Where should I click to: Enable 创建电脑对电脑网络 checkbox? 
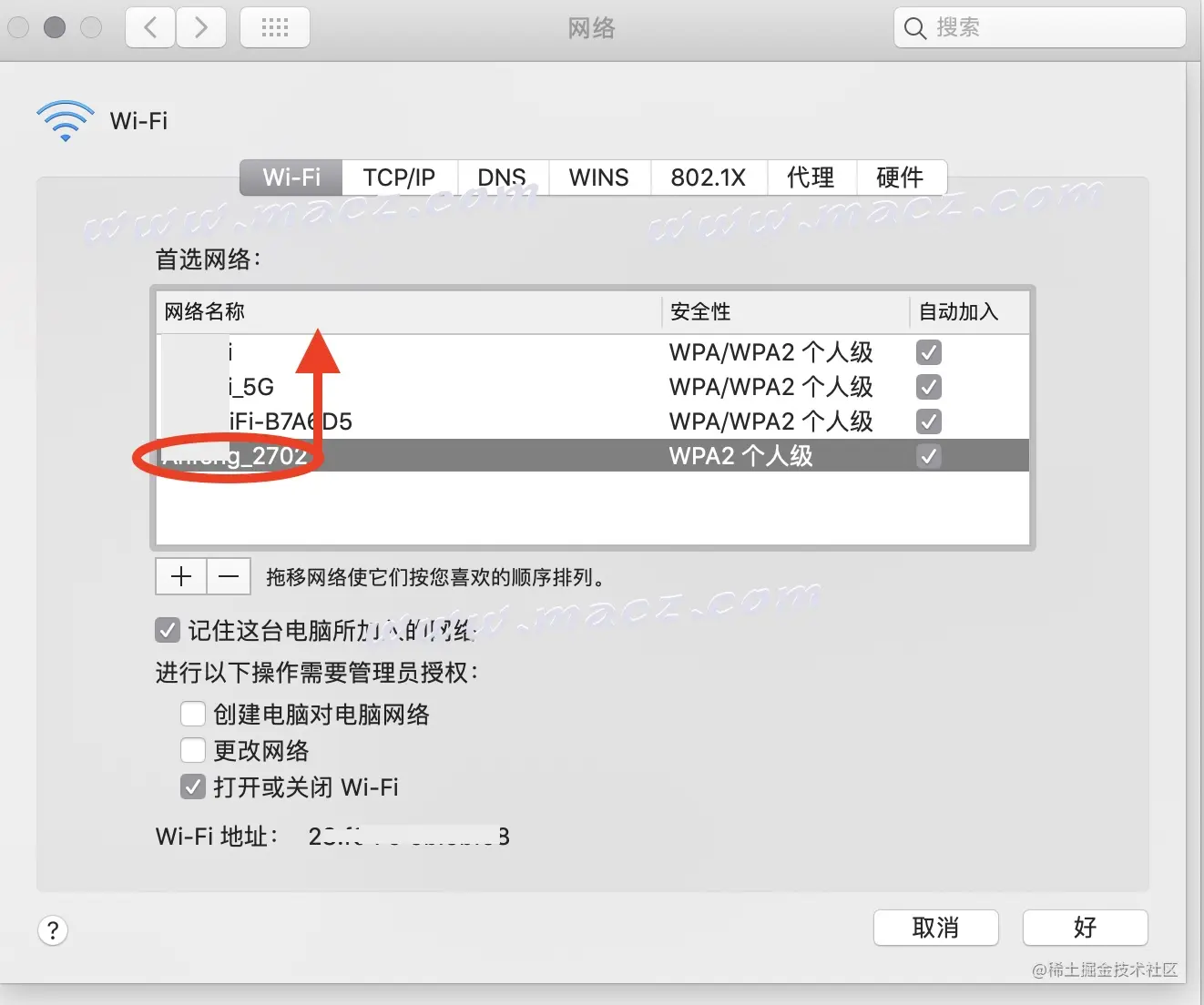(x=192, y=714)
